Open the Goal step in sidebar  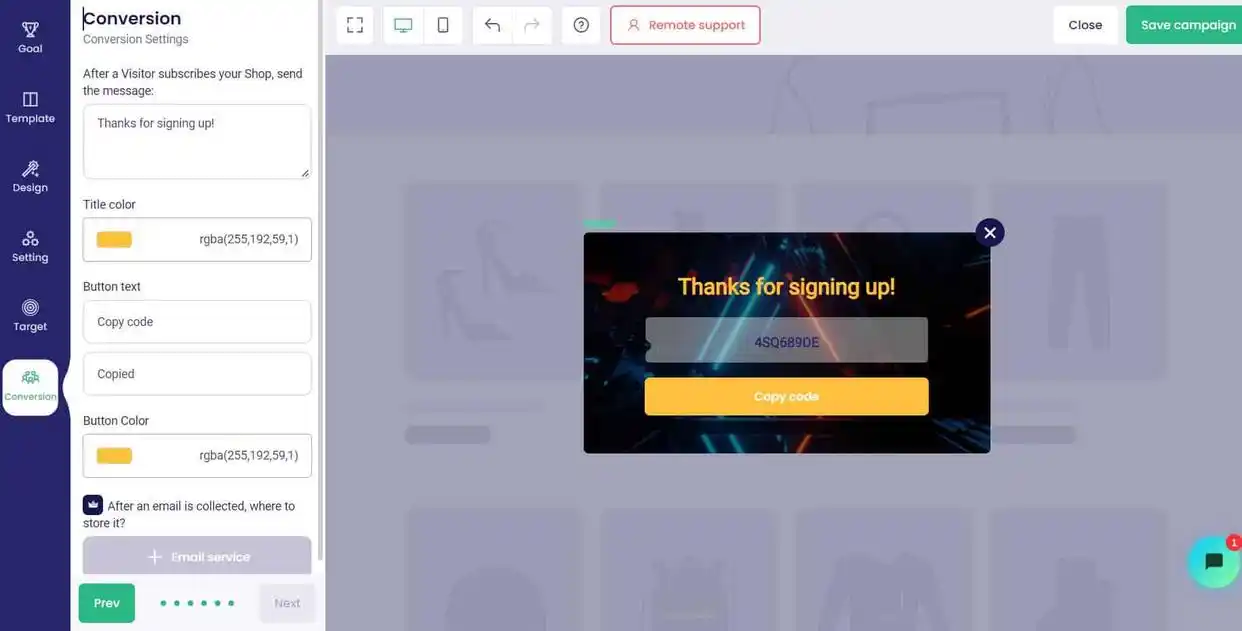pos(30,38)
